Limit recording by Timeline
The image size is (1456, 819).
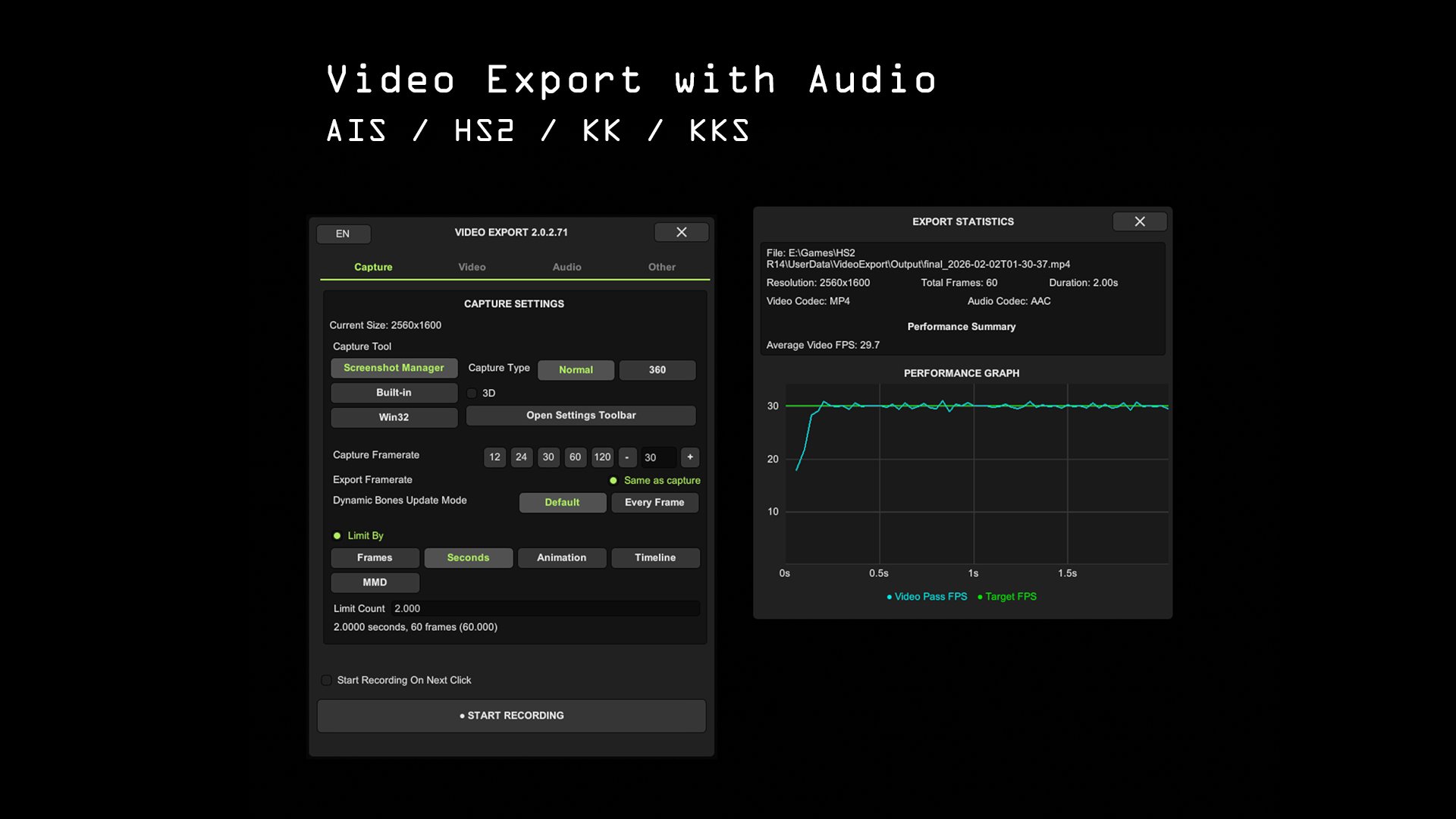[x=654, y=557]
